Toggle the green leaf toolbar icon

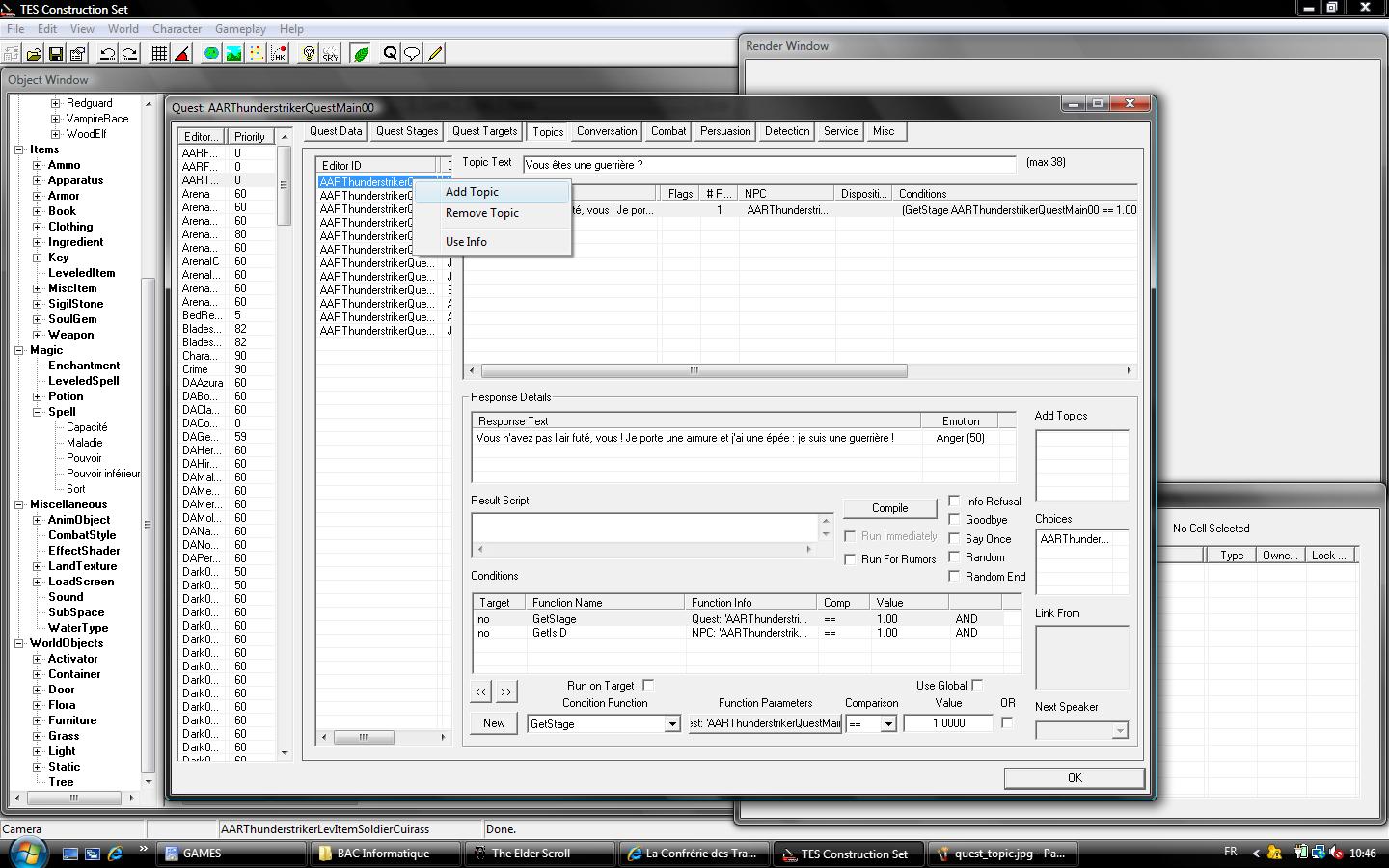[361, 54]
